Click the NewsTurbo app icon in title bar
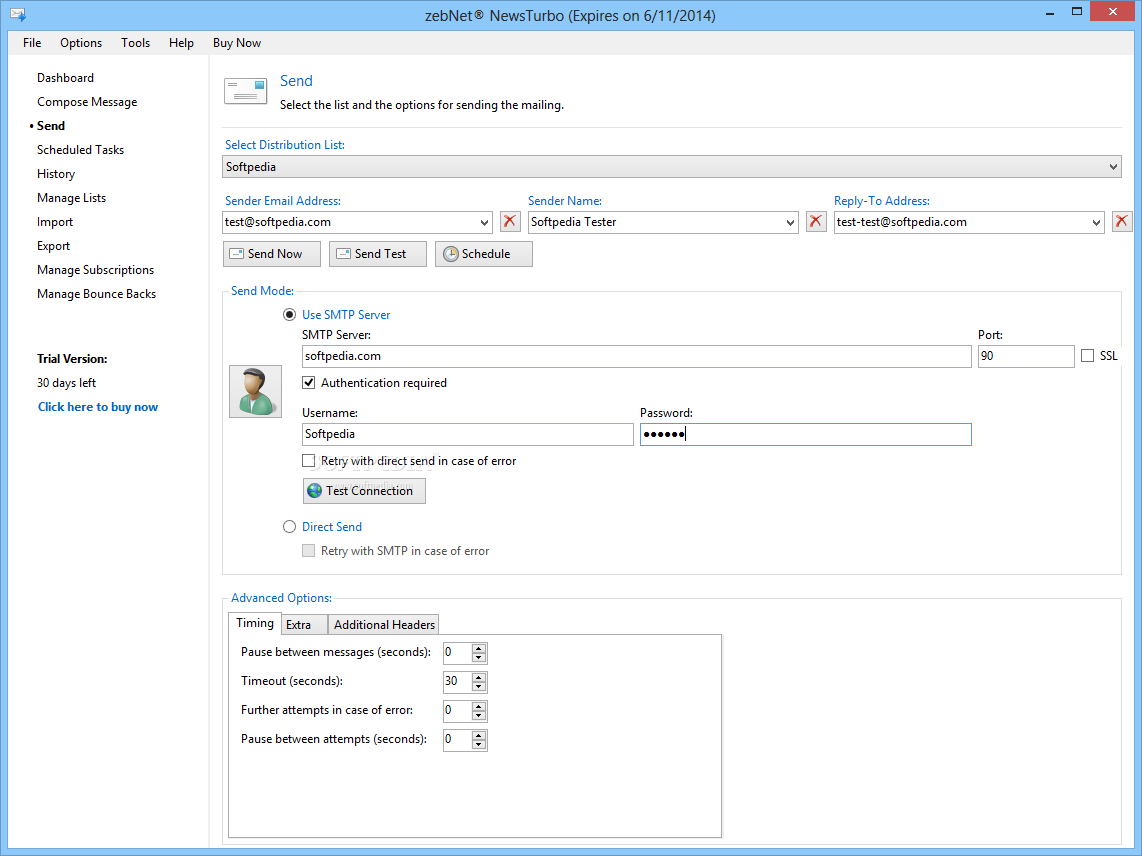The width and height of the screenshot is (1142, 856). [18, 14]
